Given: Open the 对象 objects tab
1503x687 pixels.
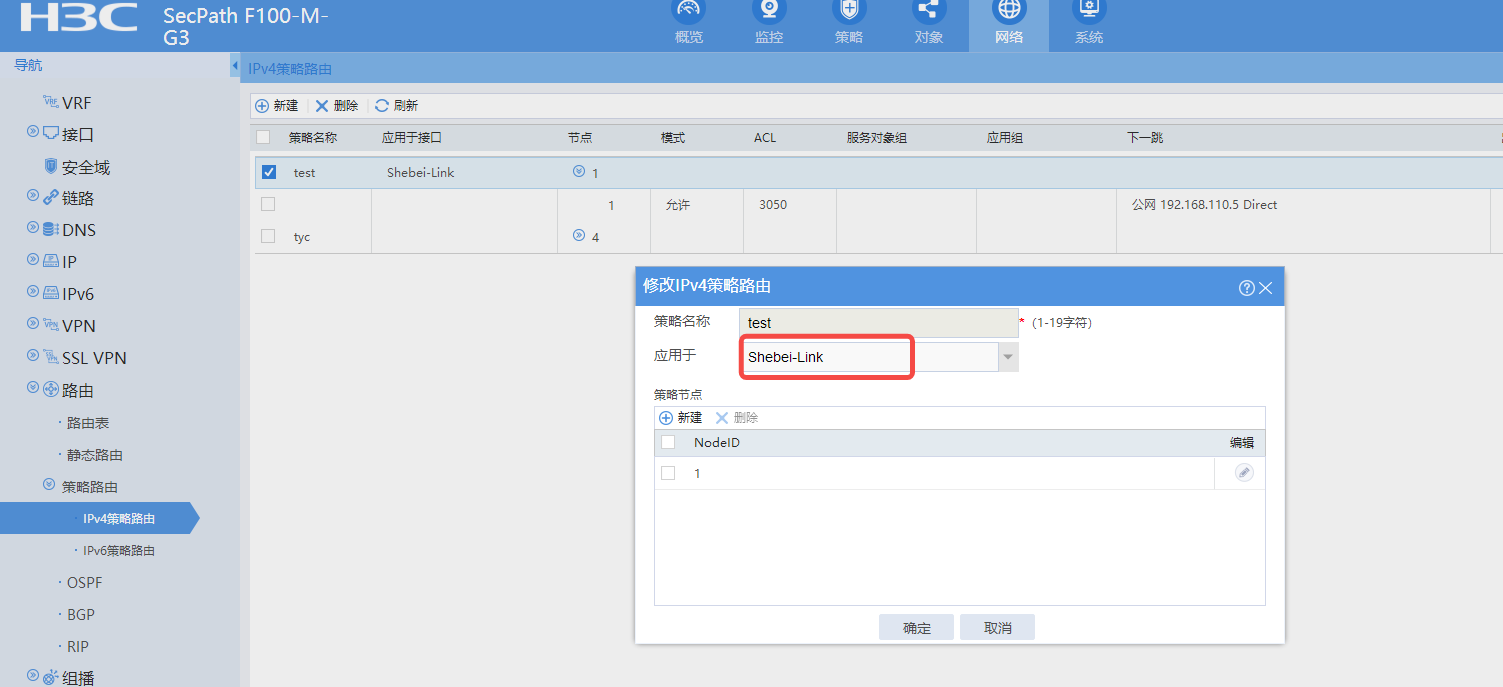Looking at the screenshot, I should [929, 24].
